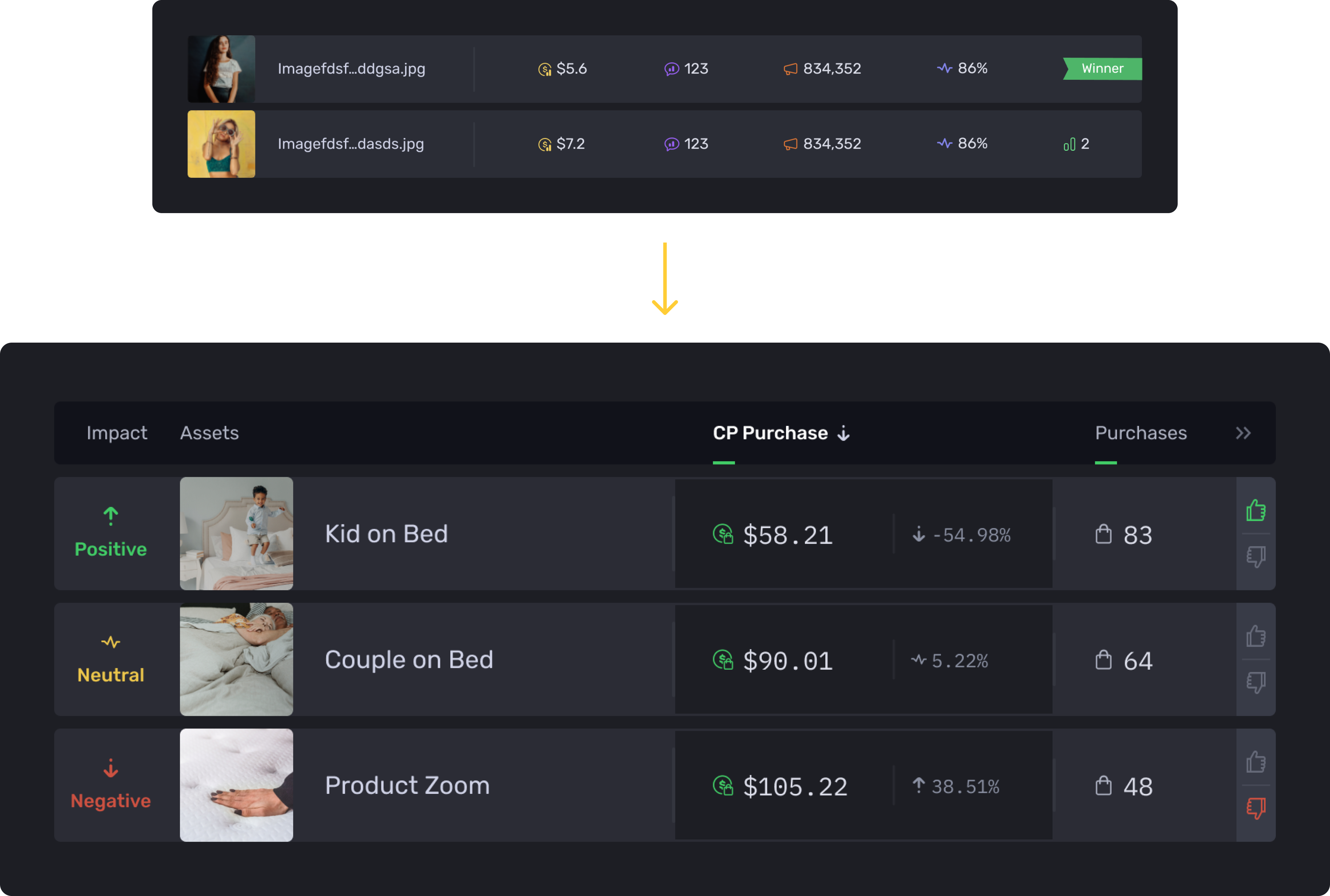Click the green Positive impact arrow icon
The width and height of the screenshot is (1330, 896).
click(111, 515)
